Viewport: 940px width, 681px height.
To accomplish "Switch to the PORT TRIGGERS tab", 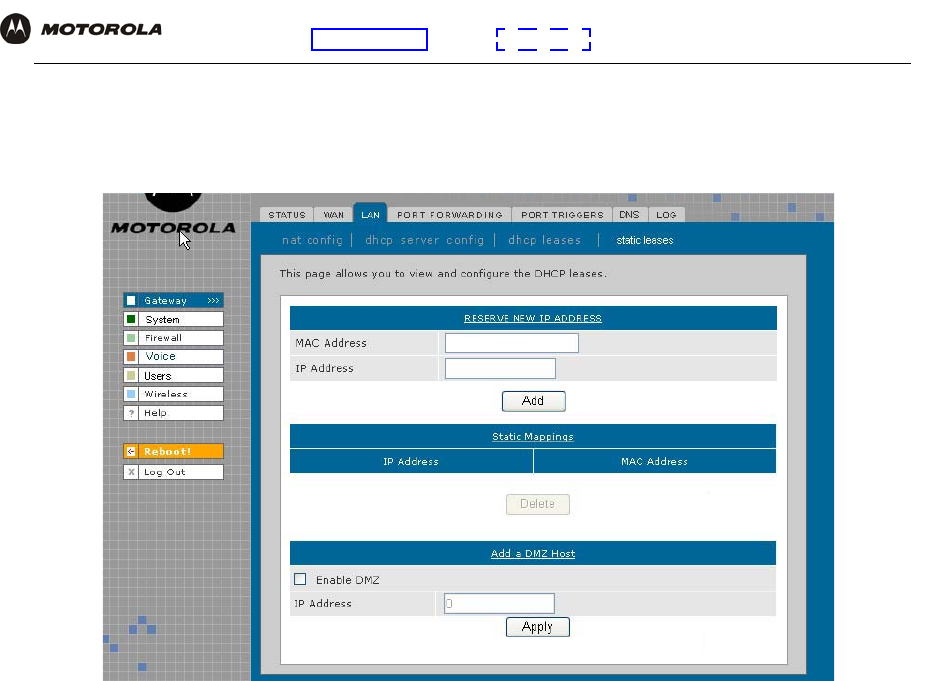I will coord(562,215).
